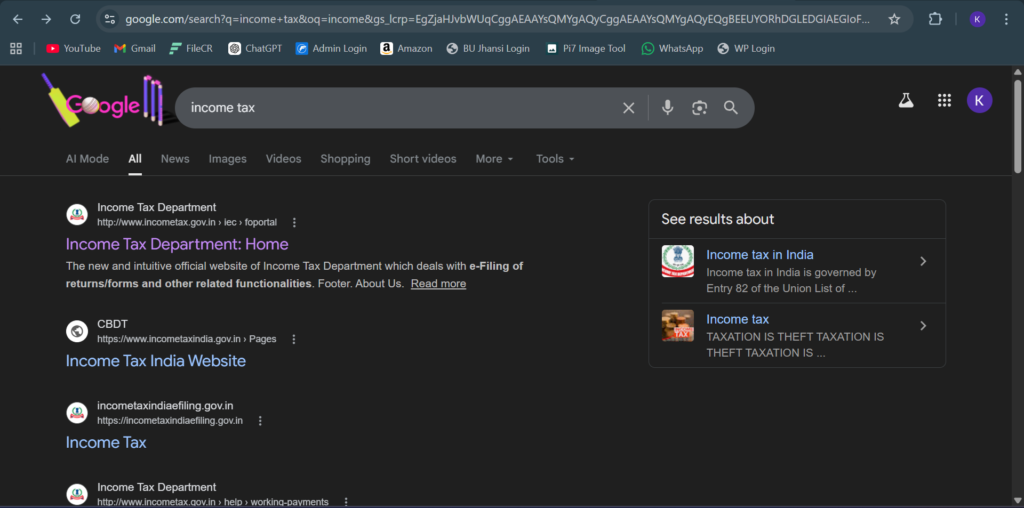Expand the More search filters dropdown

(x=494, y=159)
